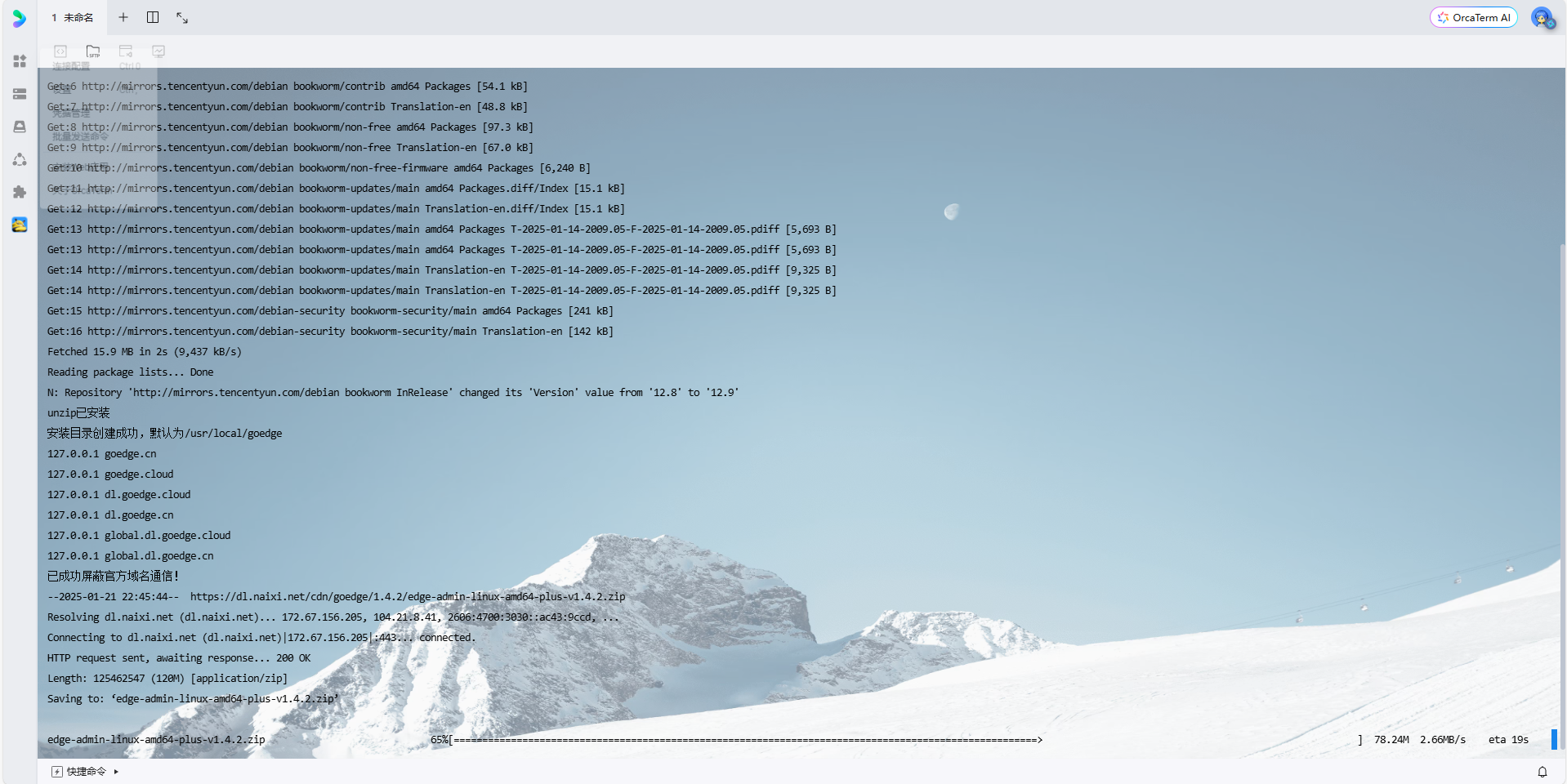
Task: Click the Get:7 contrib Translation-en line
Action: click(288, 107)
